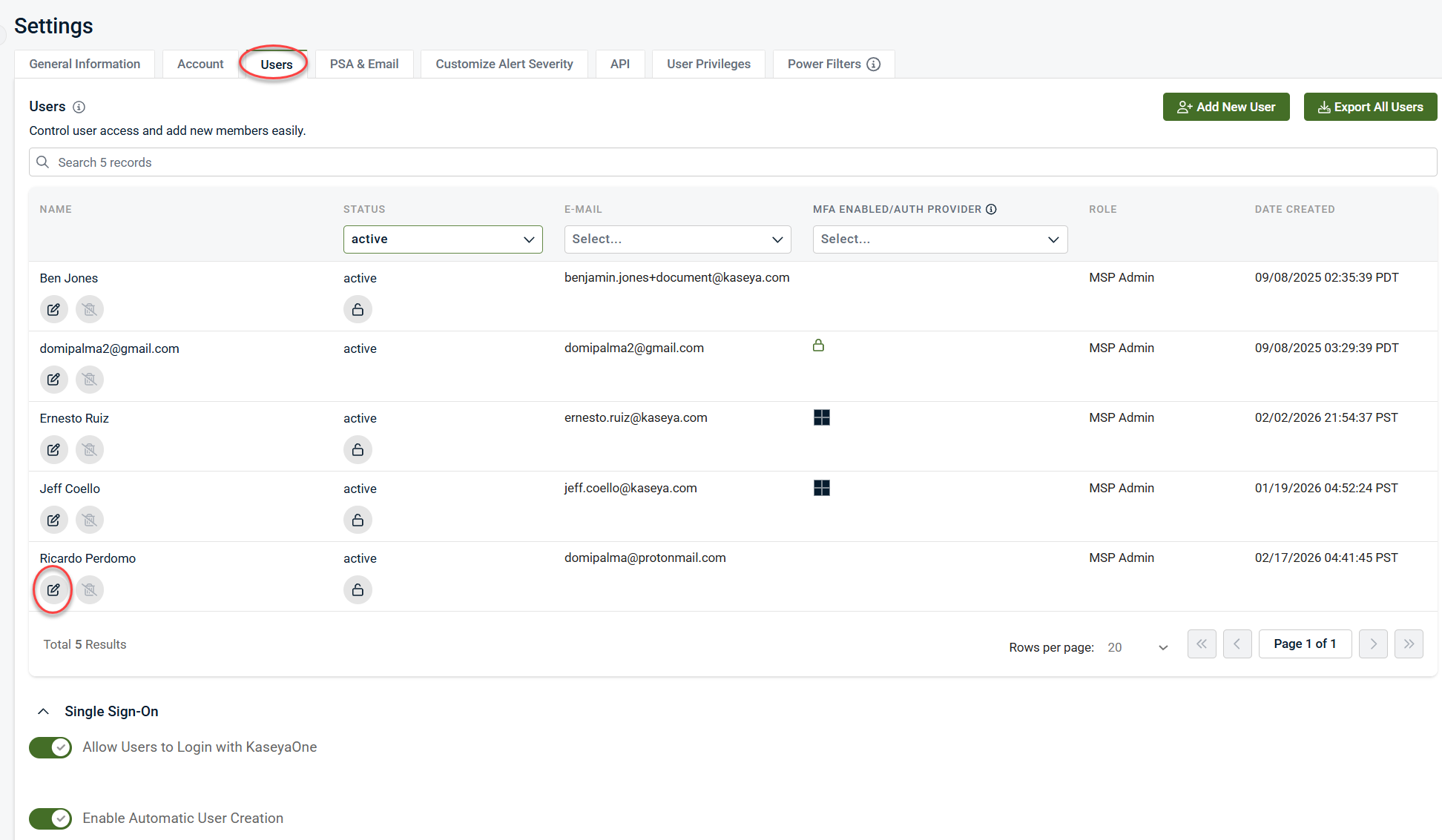Click delete icon for Ernesto Ruiz

[x=90, y=450]
